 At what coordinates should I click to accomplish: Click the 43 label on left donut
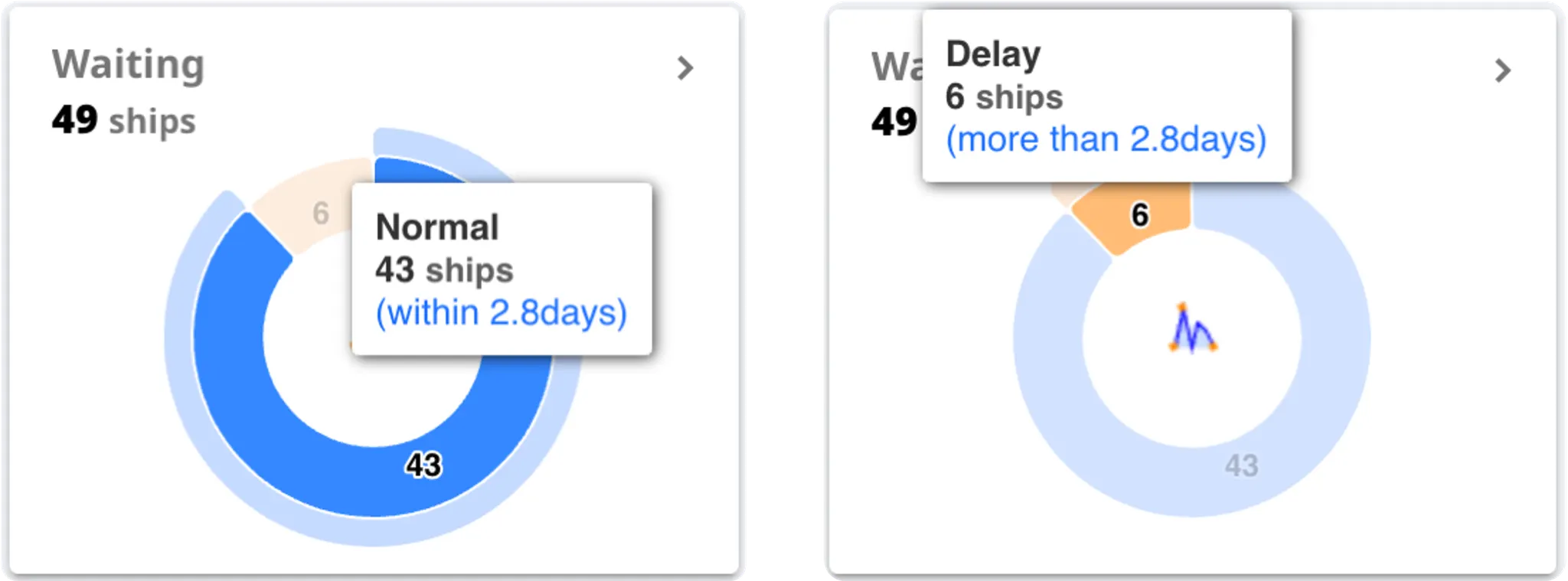tap(423, 465)
